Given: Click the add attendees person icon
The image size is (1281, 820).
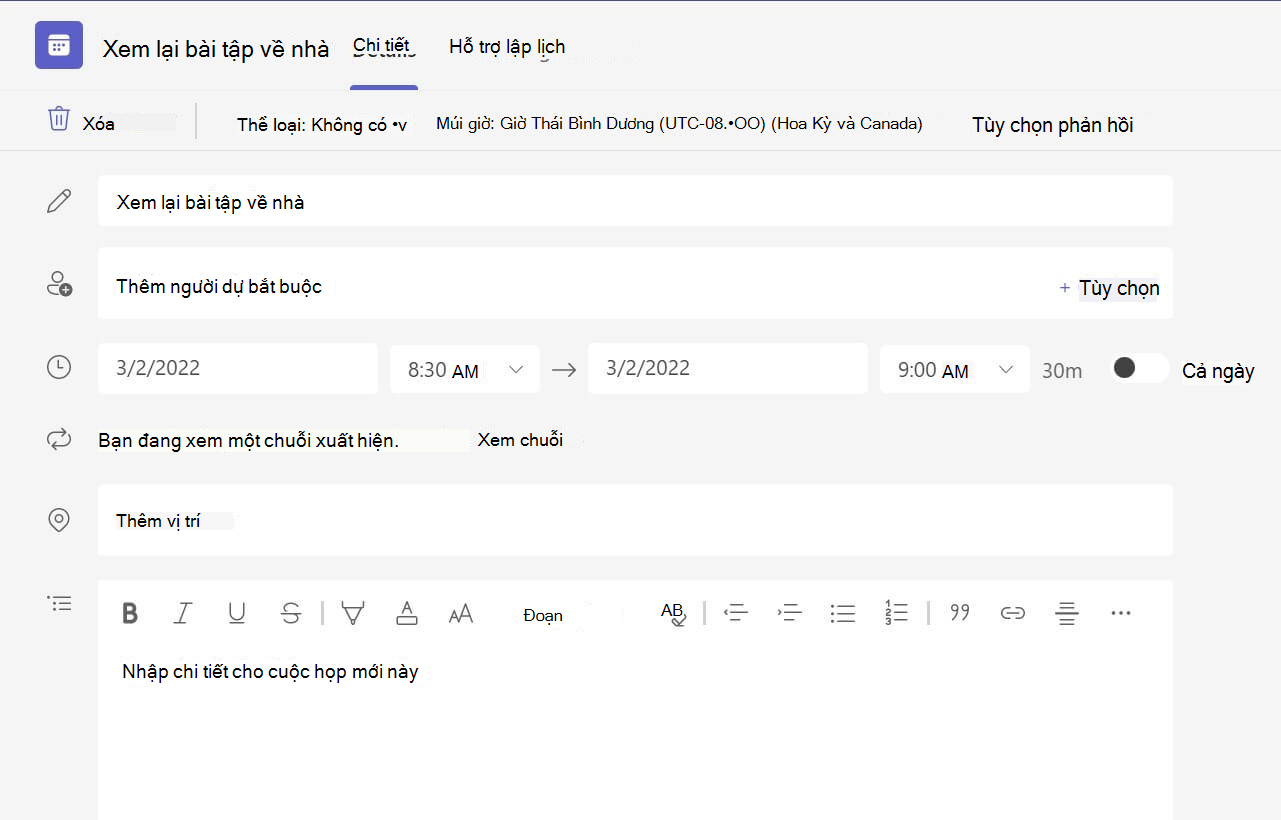Looking at the screenshot, I should pos(59,284).
